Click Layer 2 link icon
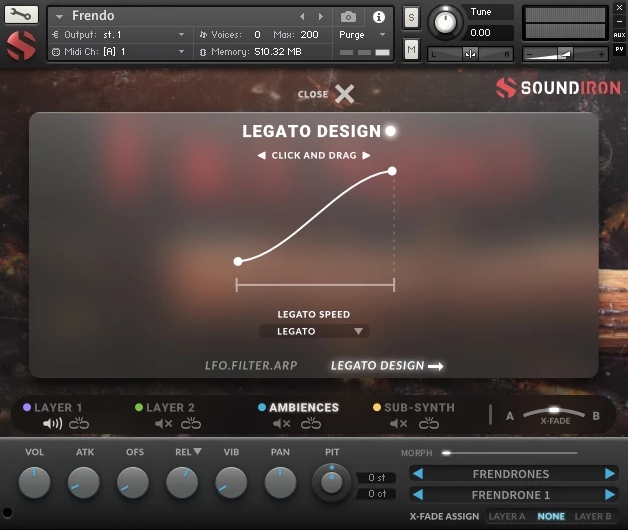 pyautogui.click(x=191, y=423)
